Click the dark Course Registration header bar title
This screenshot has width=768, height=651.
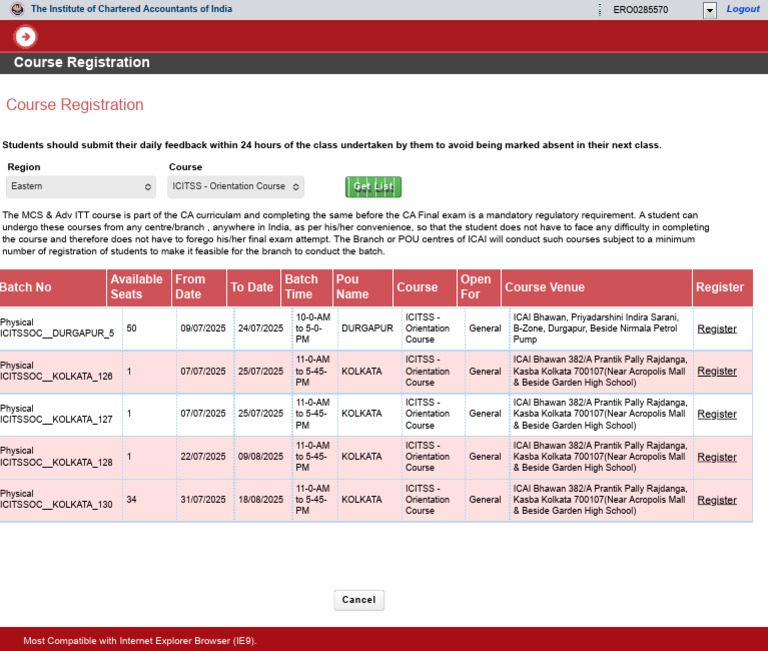(x=82, y=62)
